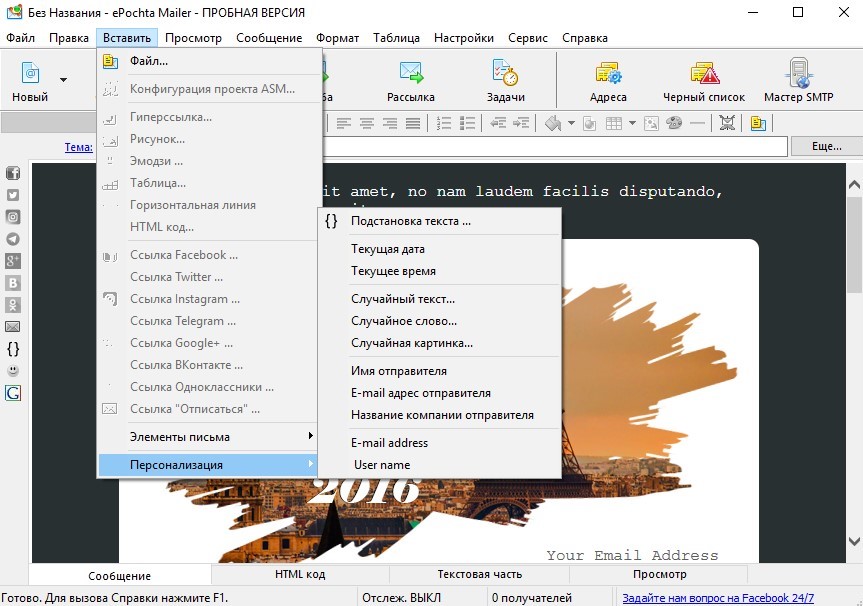
Task: Open the Рассылка mailing toolbar button
Action: tap(411, 81)
